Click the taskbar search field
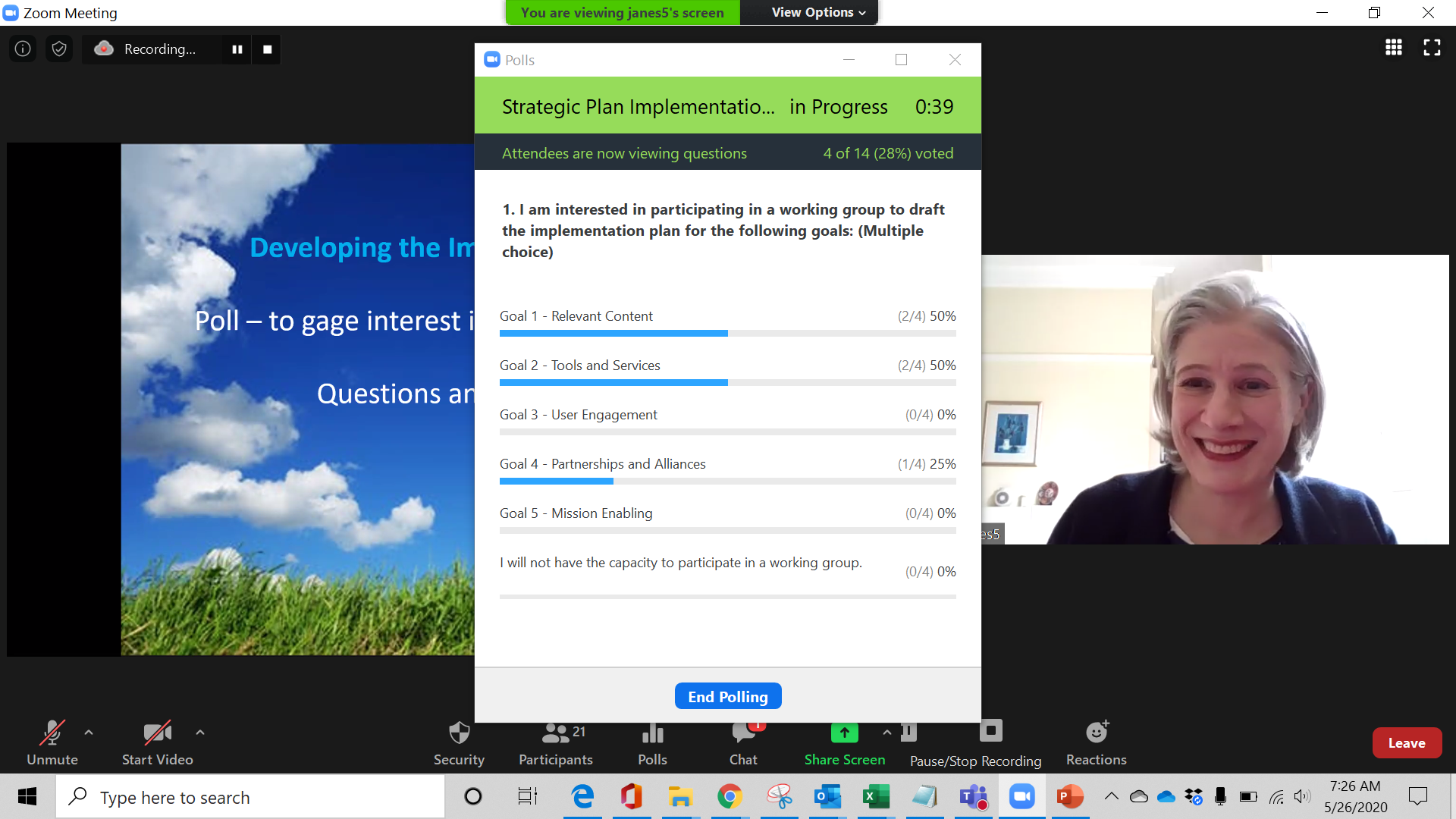1456x819 pixels. 250,796
